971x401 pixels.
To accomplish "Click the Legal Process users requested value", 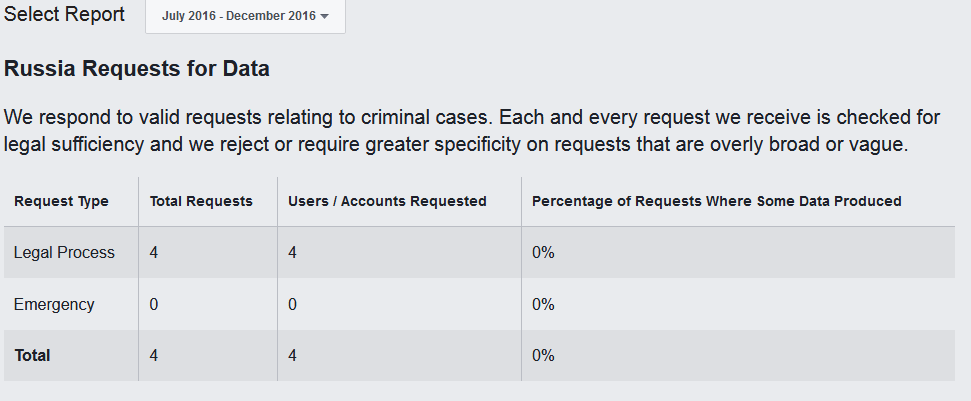I will coord(292,252).
